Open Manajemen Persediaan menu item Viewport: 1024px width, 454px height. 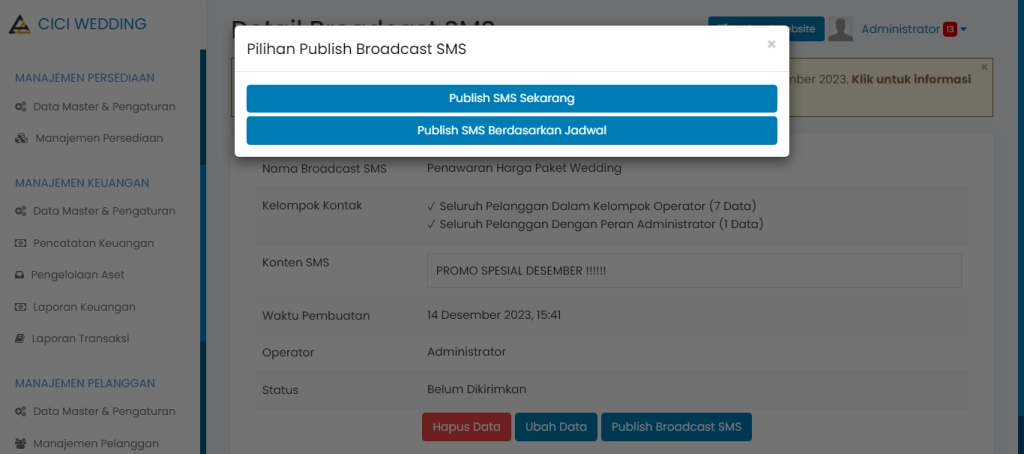tap(99, 138)
